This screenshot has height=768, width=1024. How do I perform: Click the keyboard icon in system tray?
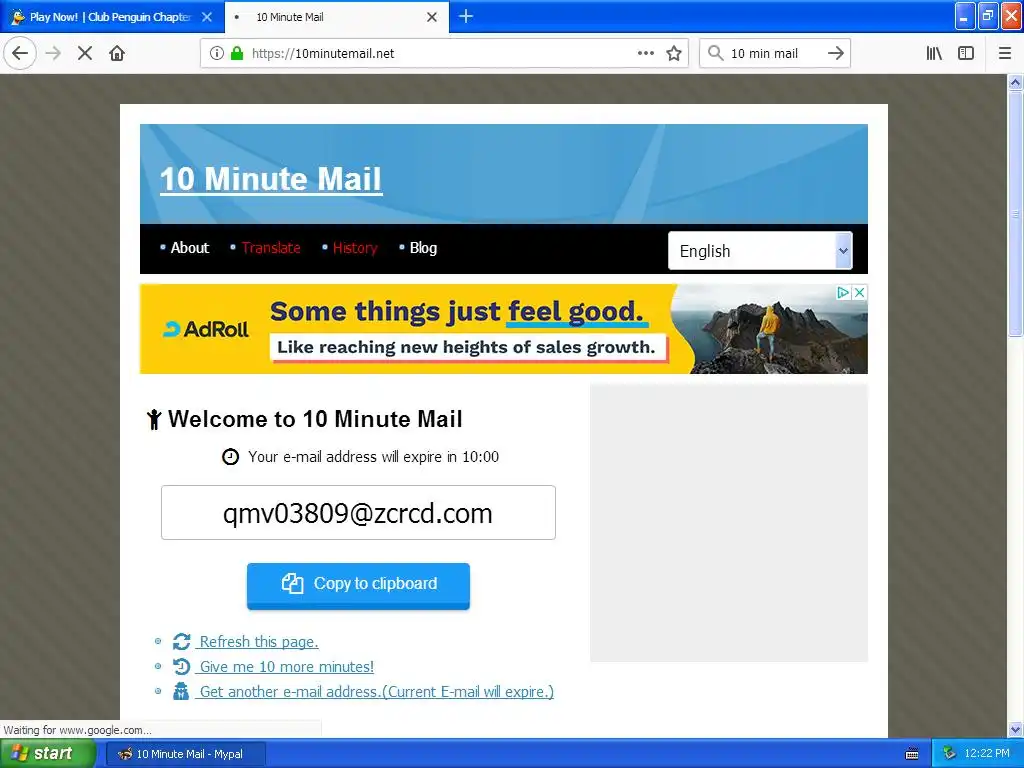coord(912,754)
